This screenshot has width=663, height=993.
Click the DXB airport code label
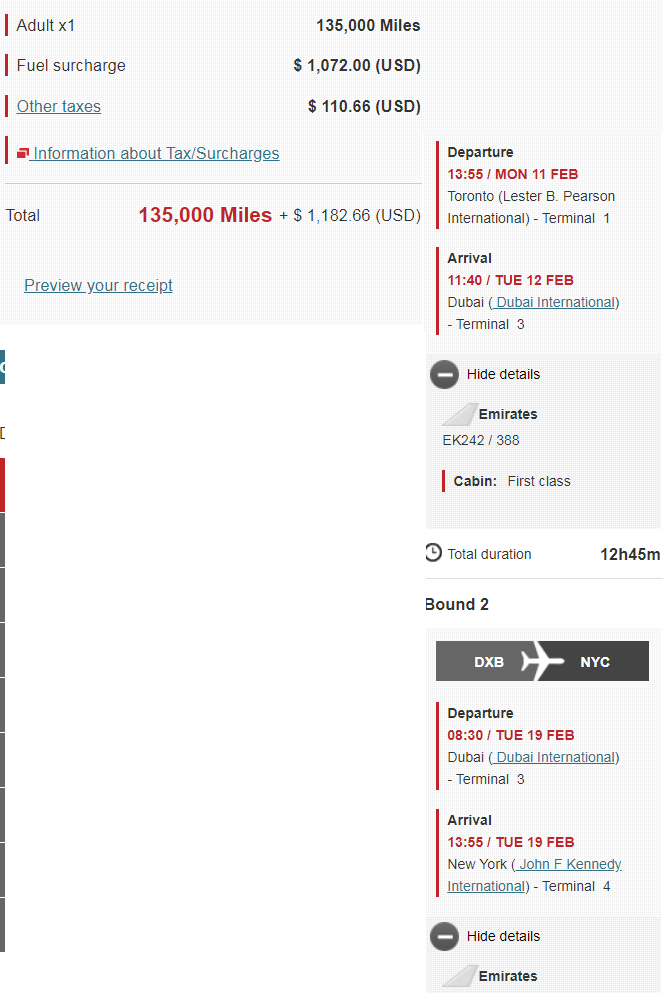[489, 662]
